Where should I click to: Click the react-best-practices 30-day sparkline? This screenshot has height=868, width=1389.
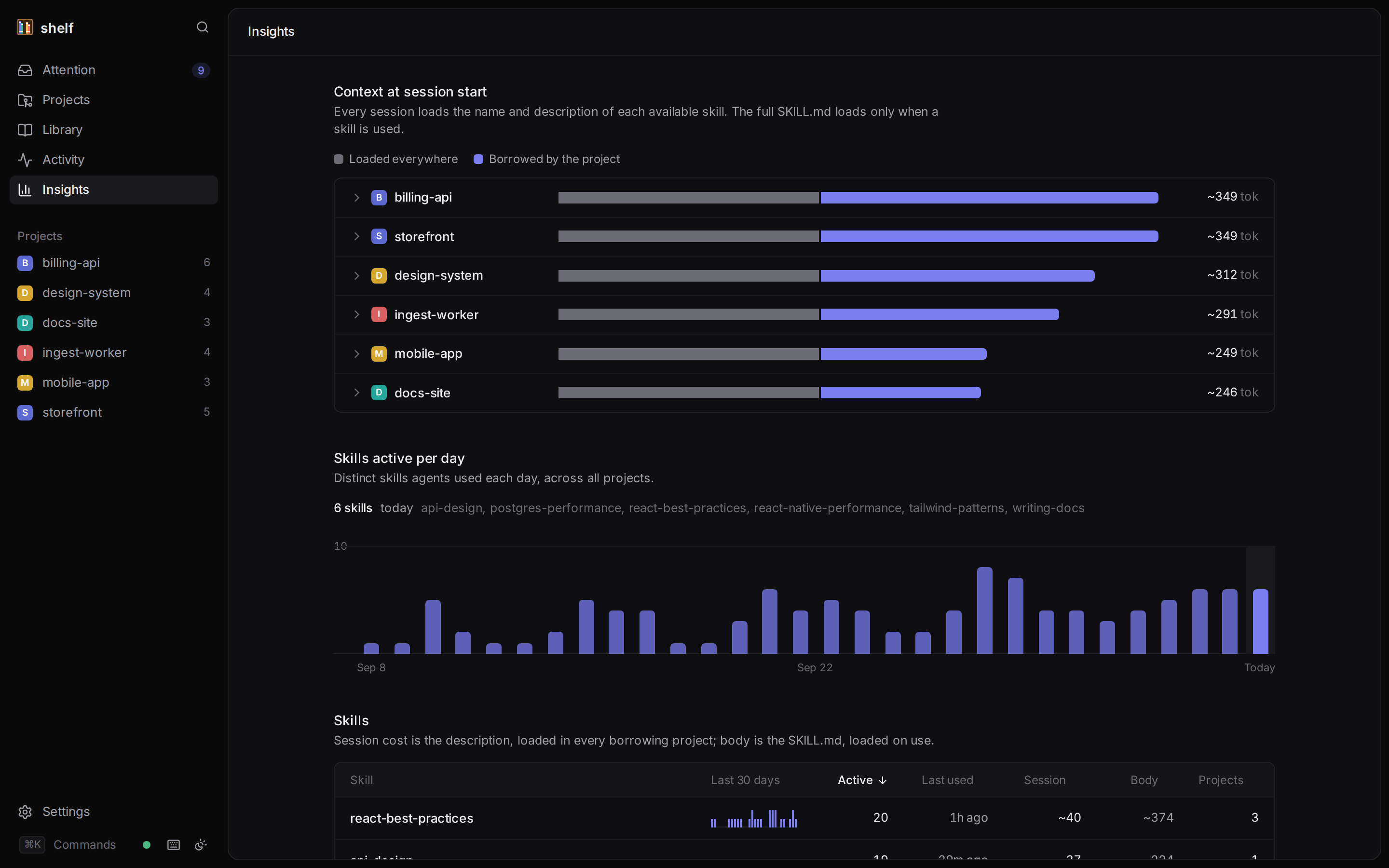point(754,818)
